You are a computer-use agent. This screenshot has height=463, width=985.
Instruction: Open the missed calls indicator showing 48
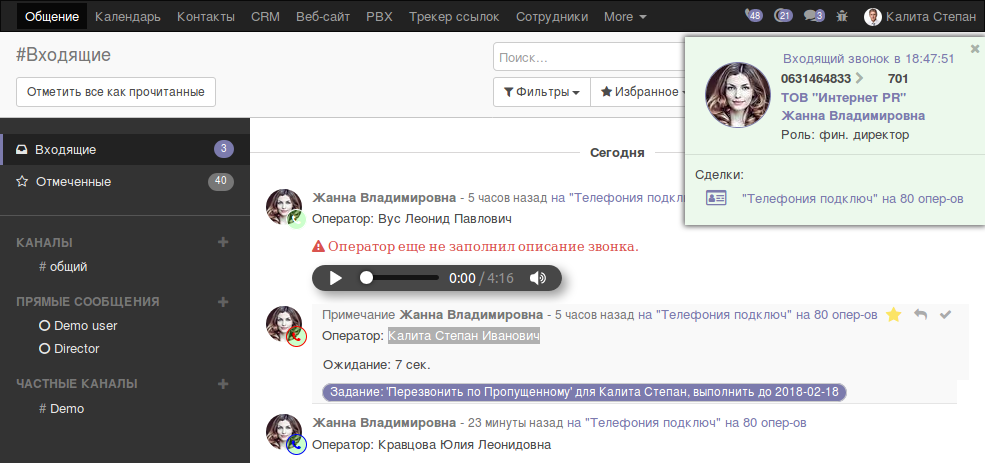[753, 16]
